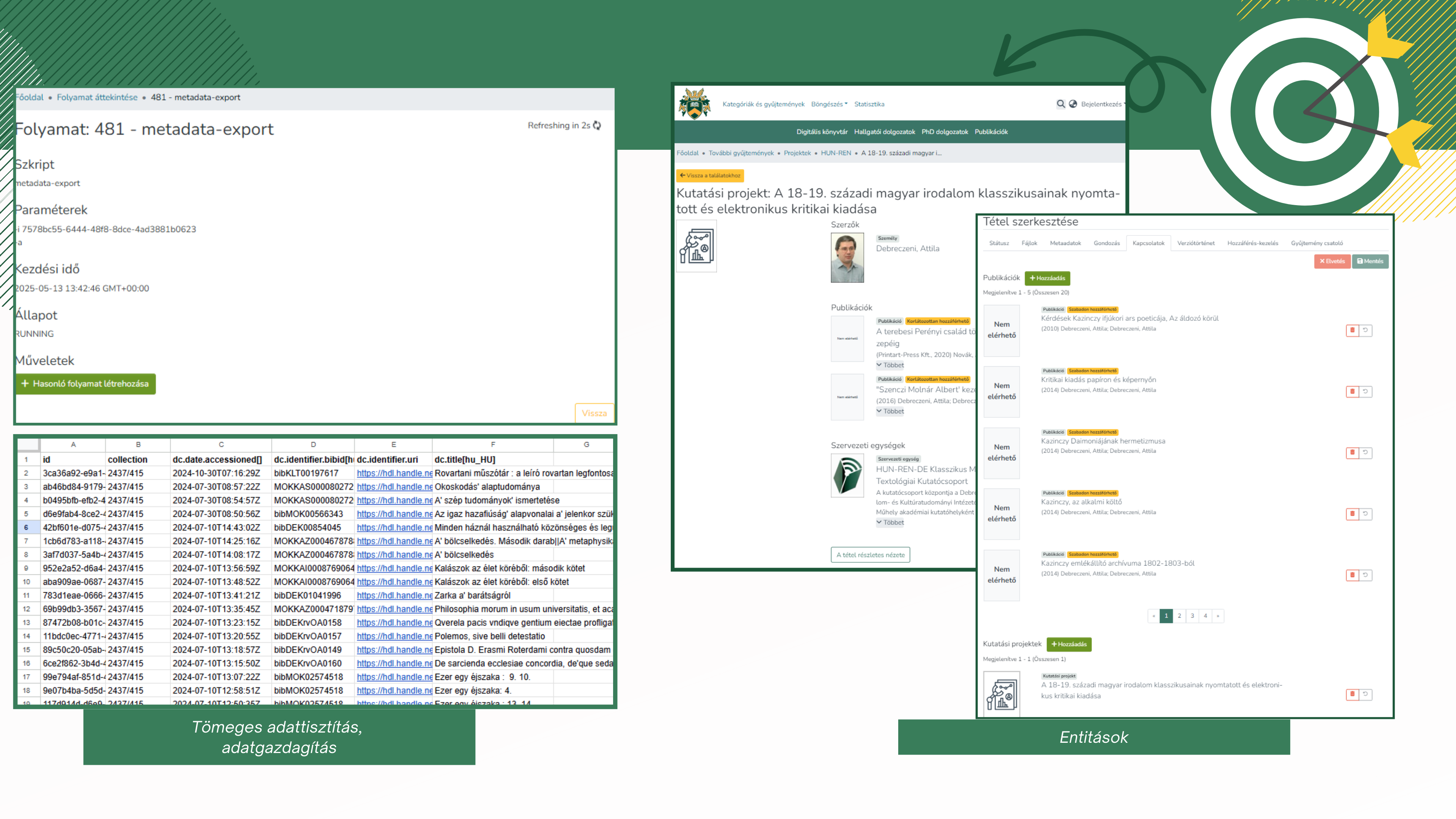Delete the Kérdések Kazinczy publication relation
The width and height of the screenshot is (1456, 819).
[1352, 330]
